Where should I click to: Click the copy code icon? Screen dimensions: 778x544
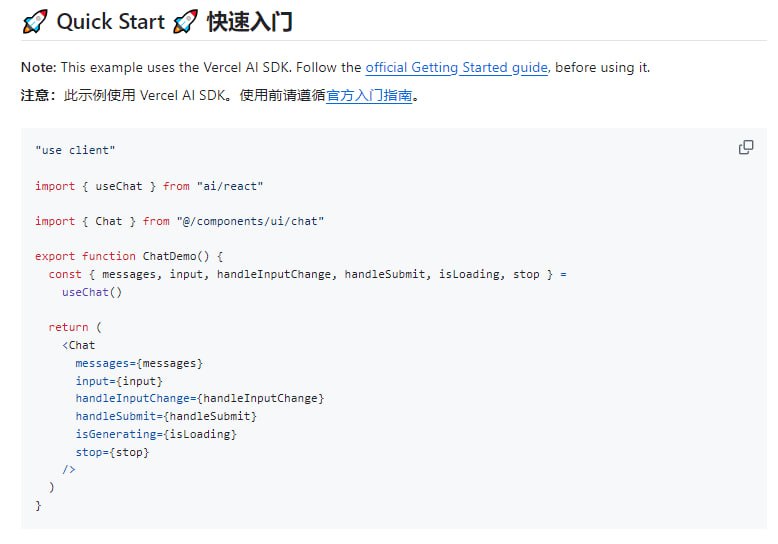746,148
